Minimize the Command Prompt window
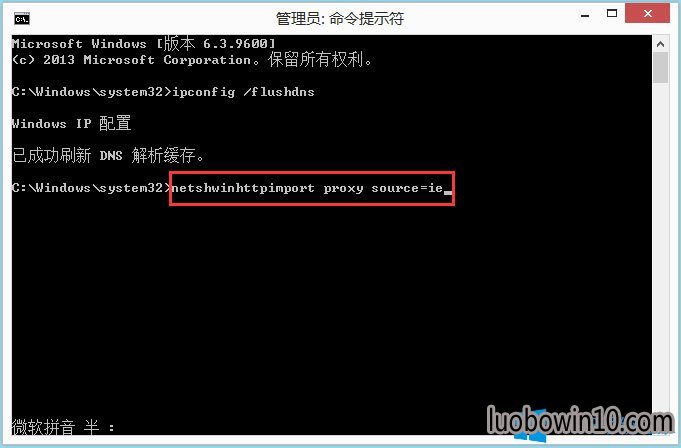 [585, 16]
